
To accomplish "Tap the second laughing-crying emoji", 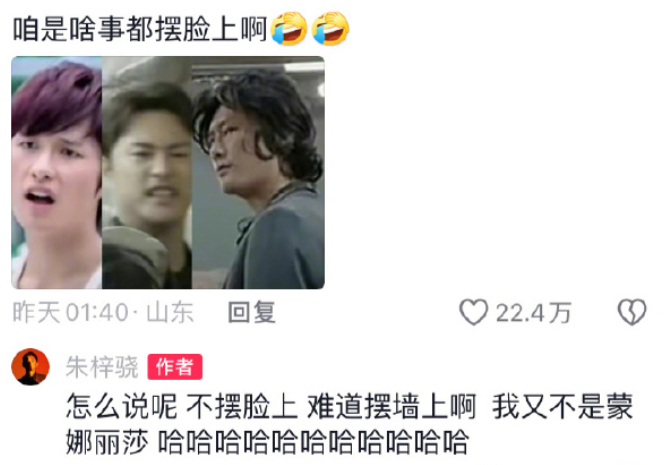I will tap(331, 29).
